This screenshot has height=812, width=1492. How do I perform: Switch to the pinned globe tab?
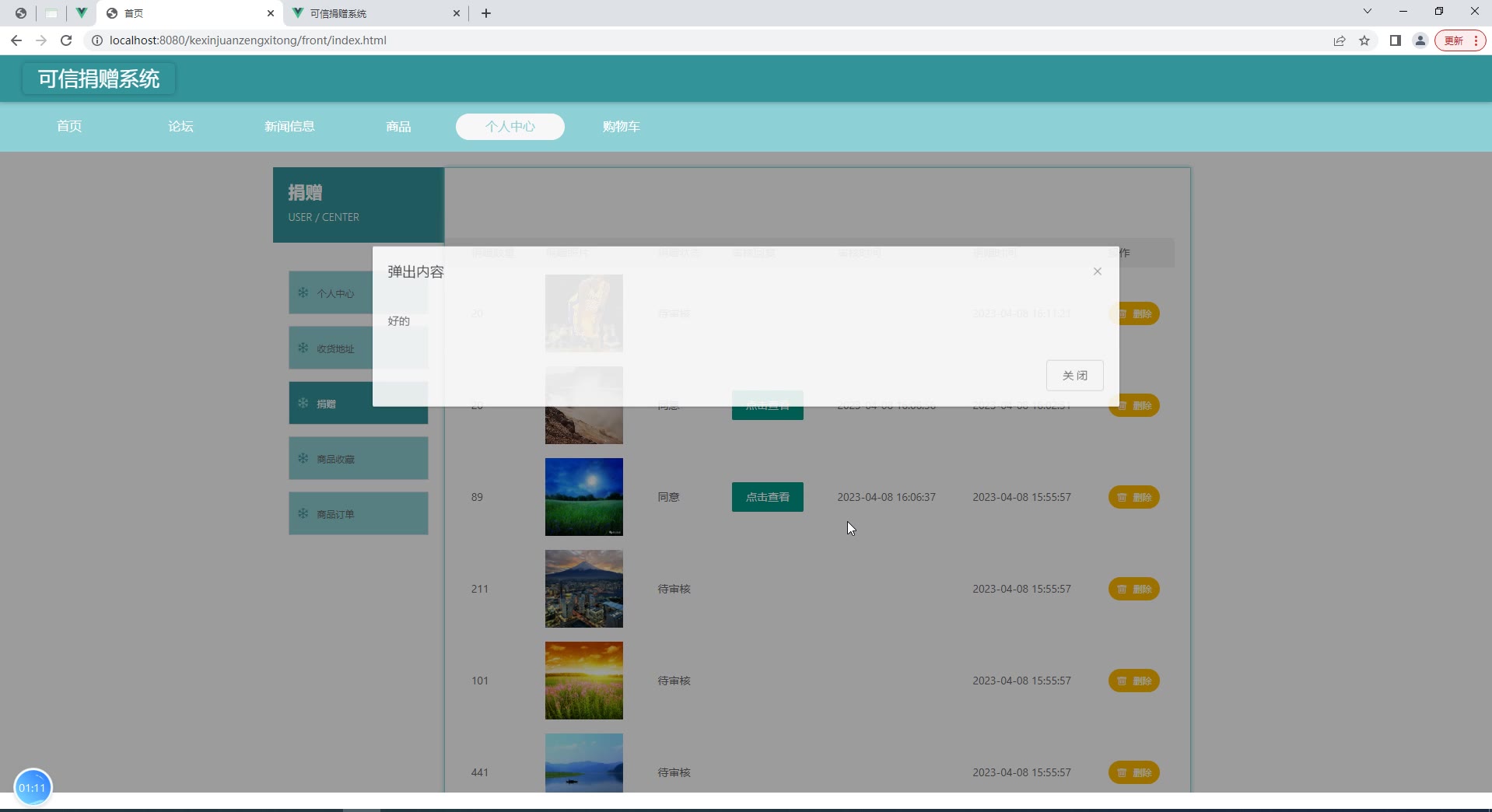[21, 13]
